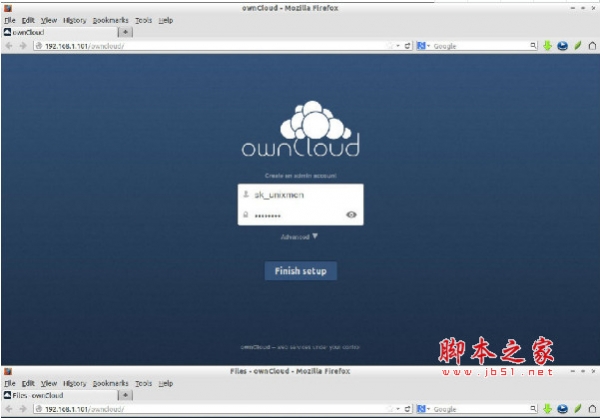Click the ownCloud cloud logo
This screenshot has height=418, width=600.
point(301,129)
